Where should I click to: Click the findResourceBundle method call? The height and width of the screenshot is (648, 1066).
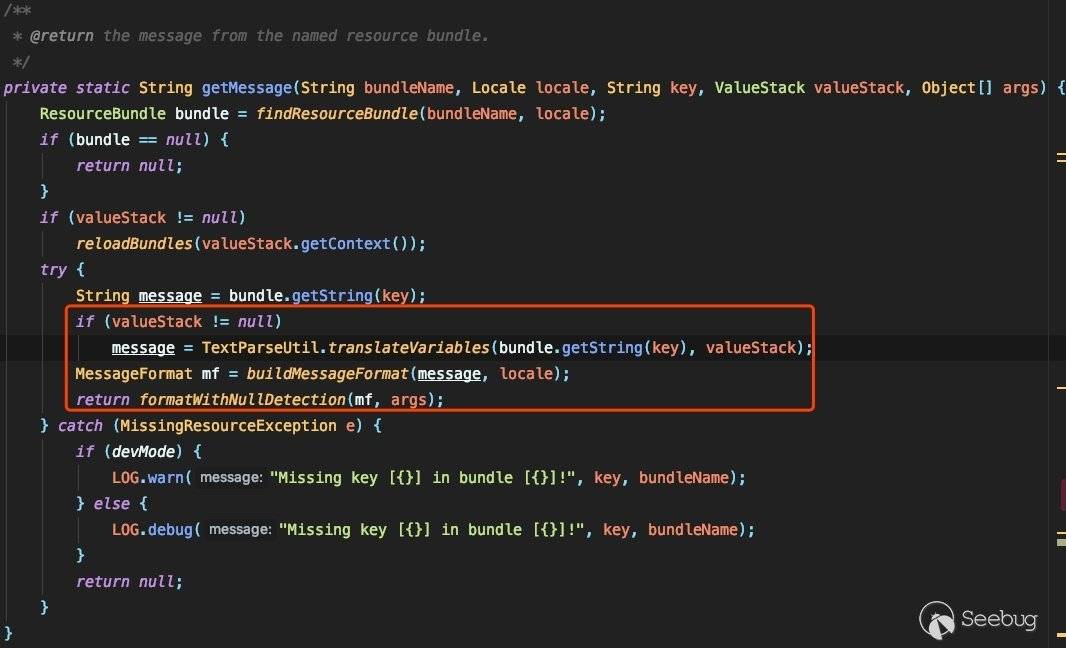tap(337, 114)
